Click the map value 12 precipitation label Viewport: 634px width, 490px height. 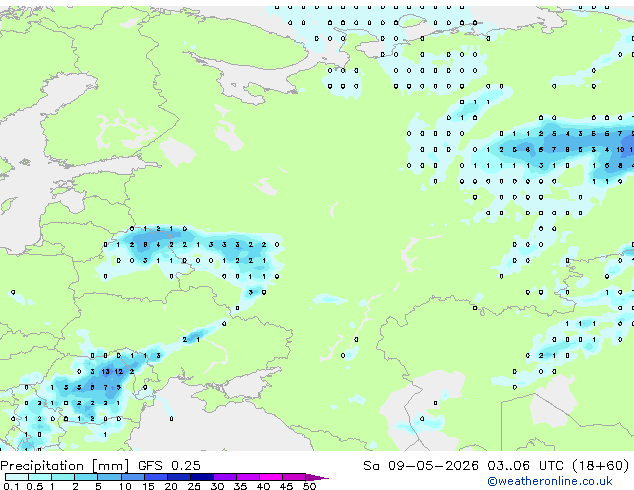[118, 372]
